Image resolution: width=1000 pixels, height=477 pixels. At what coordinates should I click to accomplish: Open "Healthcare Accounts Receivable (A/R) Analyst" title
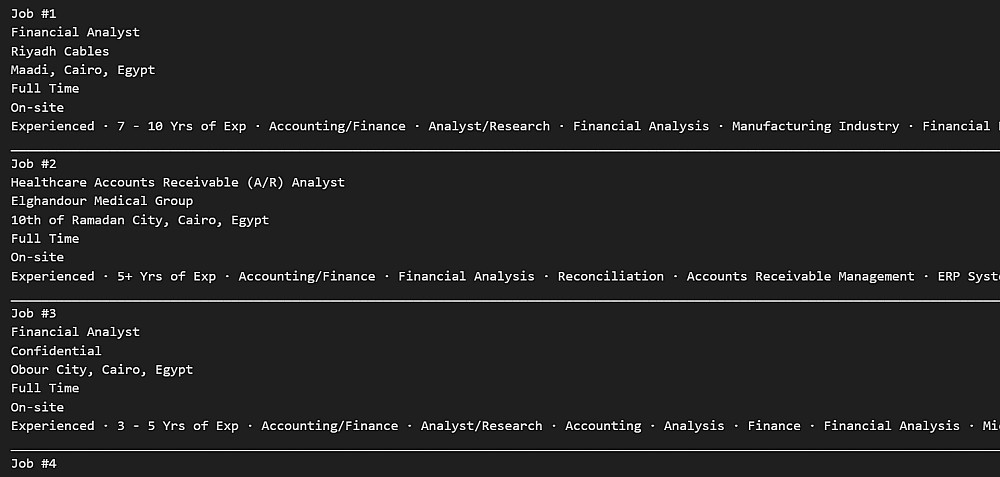click(x=178, y=182)
